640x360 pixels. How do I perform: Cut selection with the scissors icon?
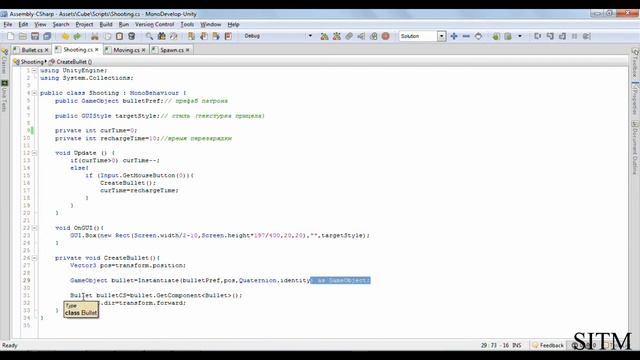click(x=95, y=36)
